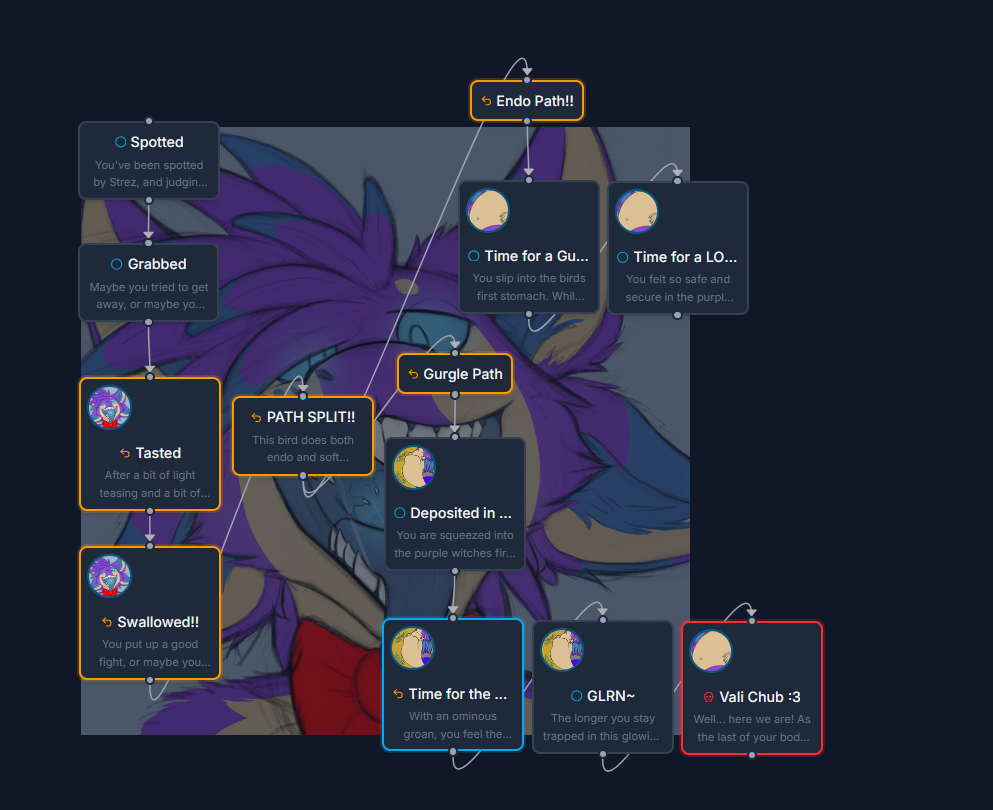
Task: Click the arrow icon next to Tasted
Action: [x=125, y=453]
